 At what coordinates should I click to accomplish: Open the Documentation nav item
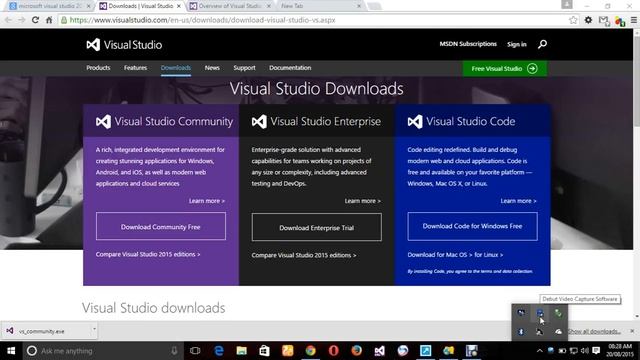point(290,68)
